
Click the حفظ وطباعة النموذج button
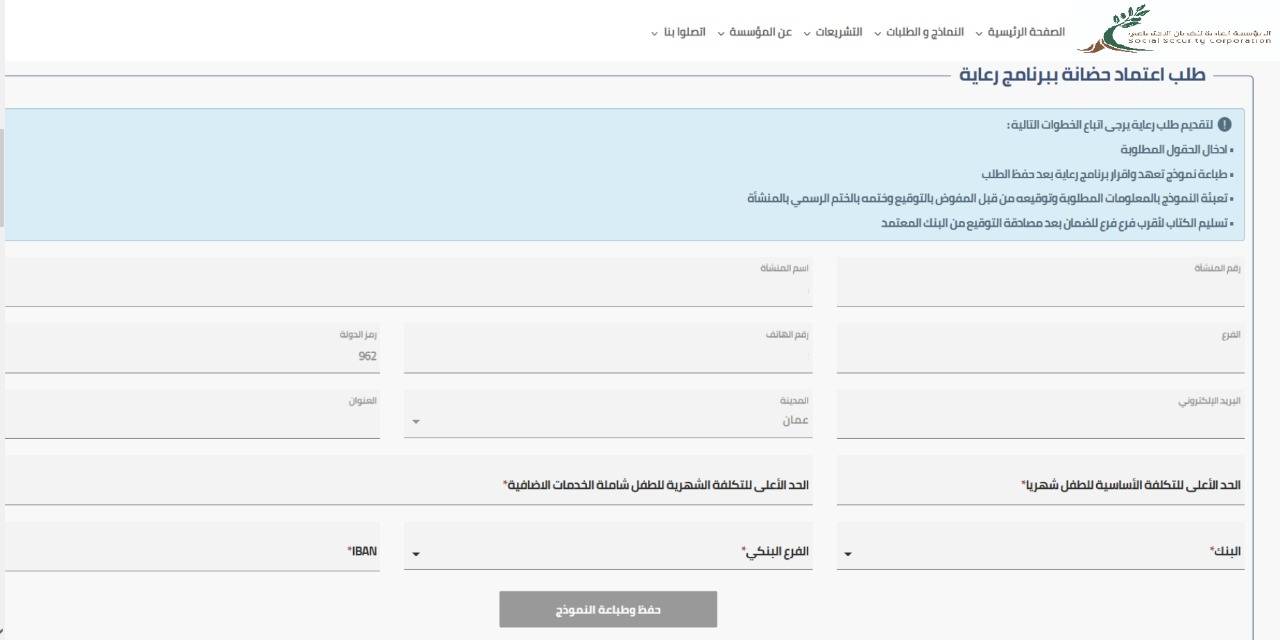click(x=608, y=608)
